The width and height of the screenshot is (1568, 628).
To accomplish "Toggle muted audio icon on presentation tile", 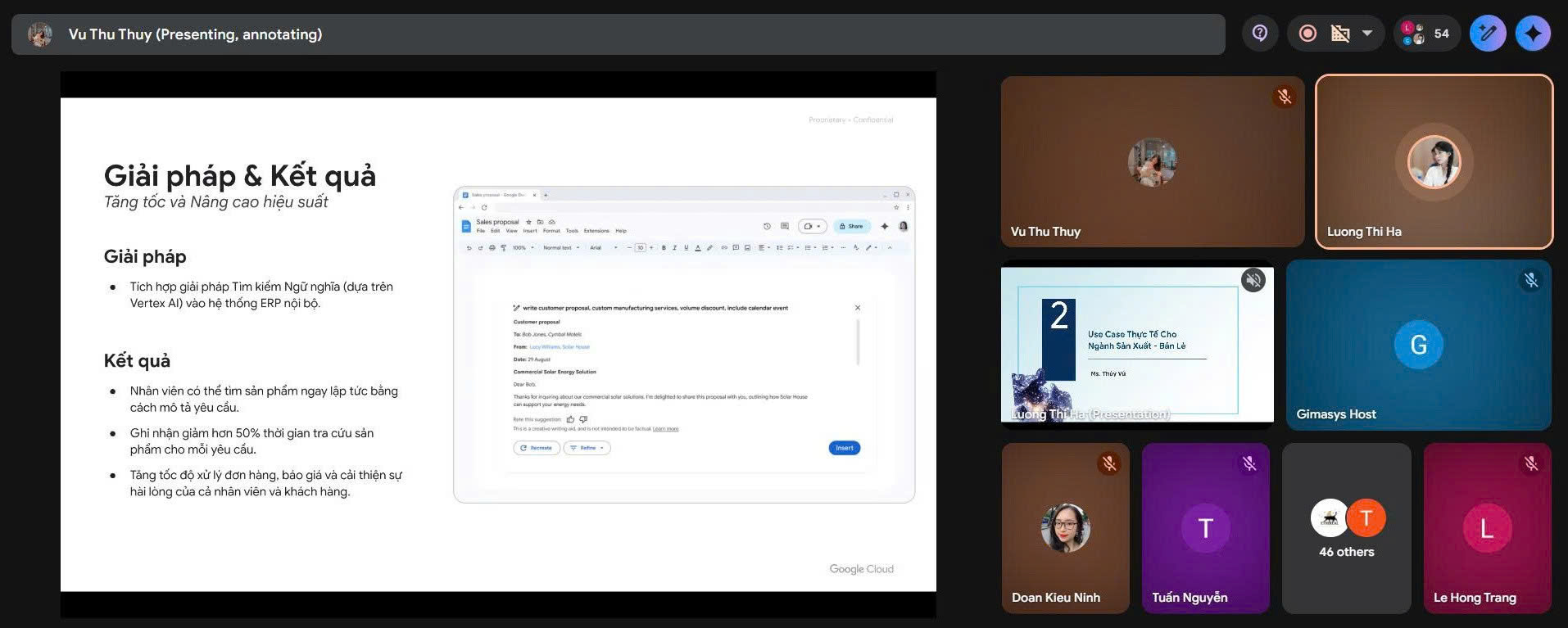I will point(1253,281).
